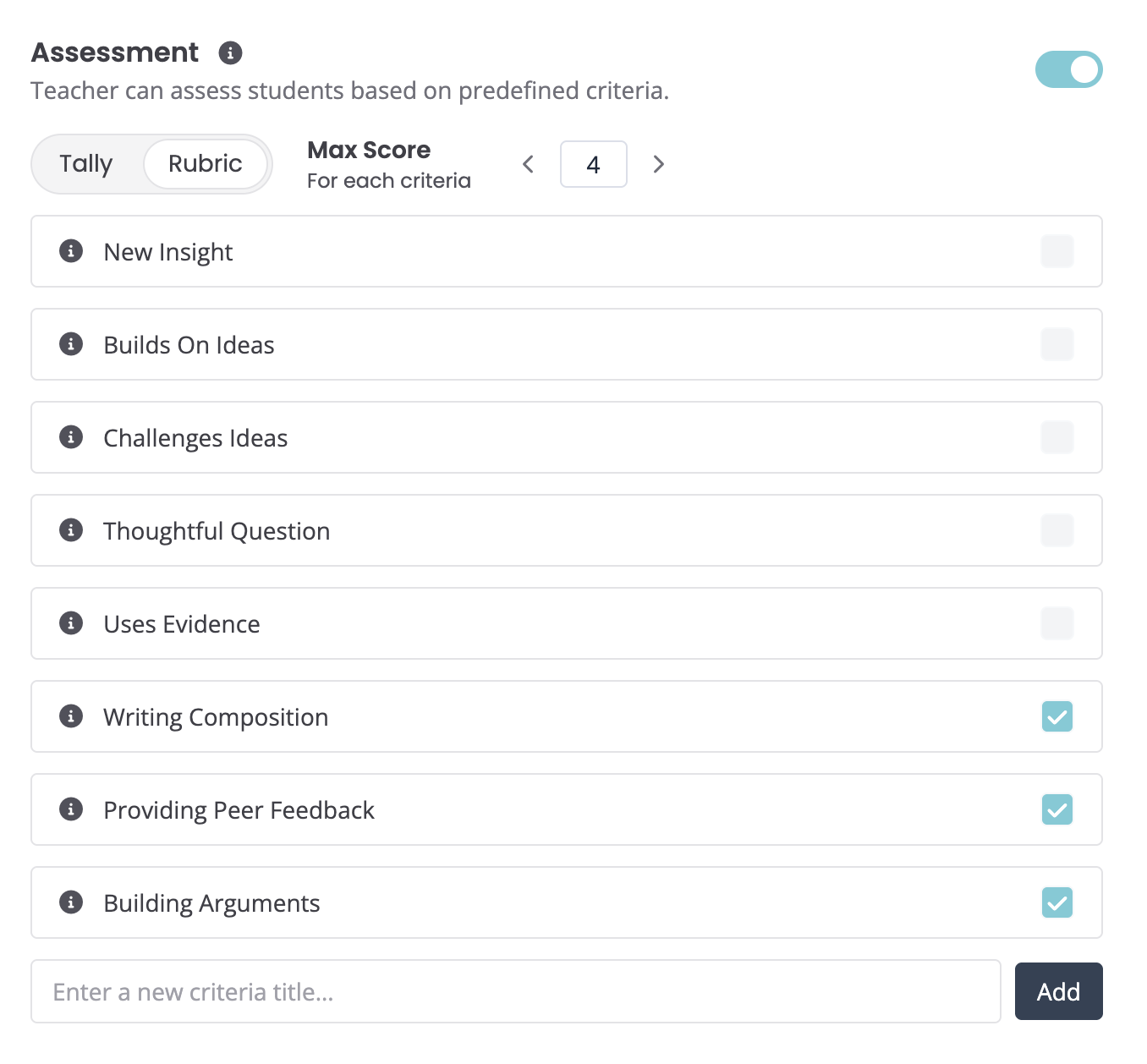Click info icon for Writing Composition
1147x1064 pixels.
tap(71, 716)
